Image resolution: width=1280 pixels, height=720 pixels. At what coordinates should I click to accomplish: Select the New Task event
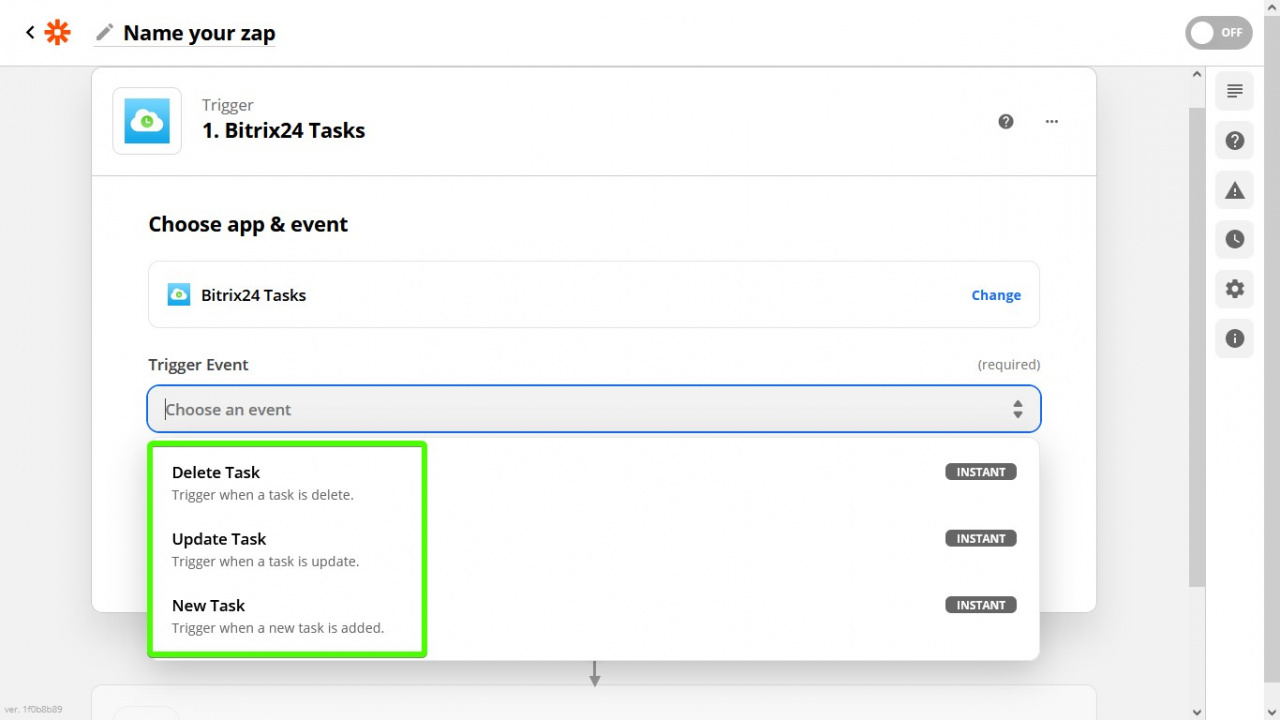click(x=594, y=616)
